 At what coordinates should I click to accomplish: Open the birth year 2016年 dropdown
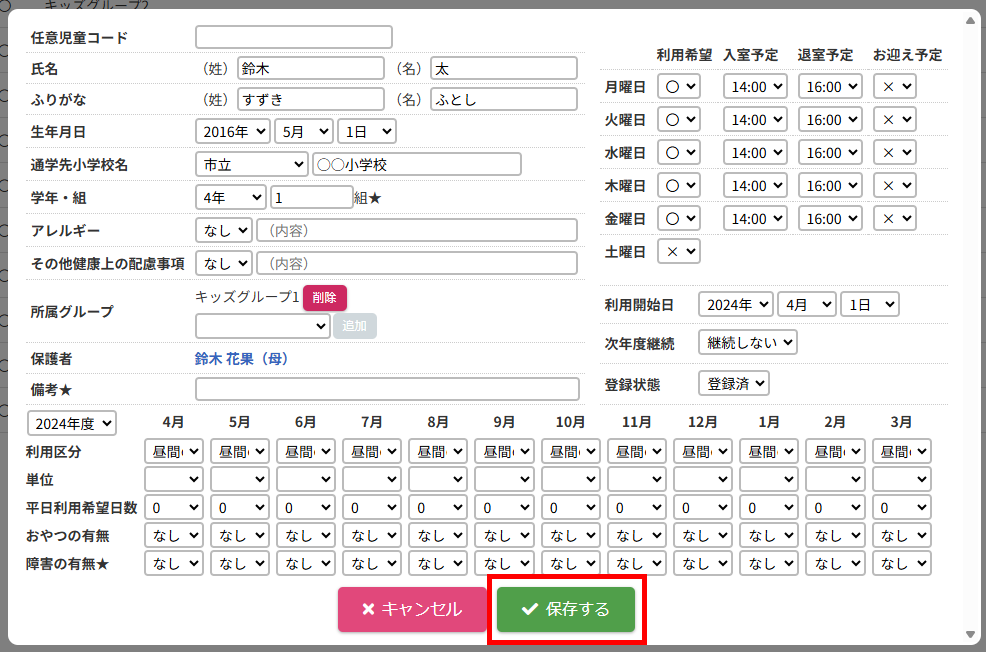pyautogui.click(x=233, y=131)
